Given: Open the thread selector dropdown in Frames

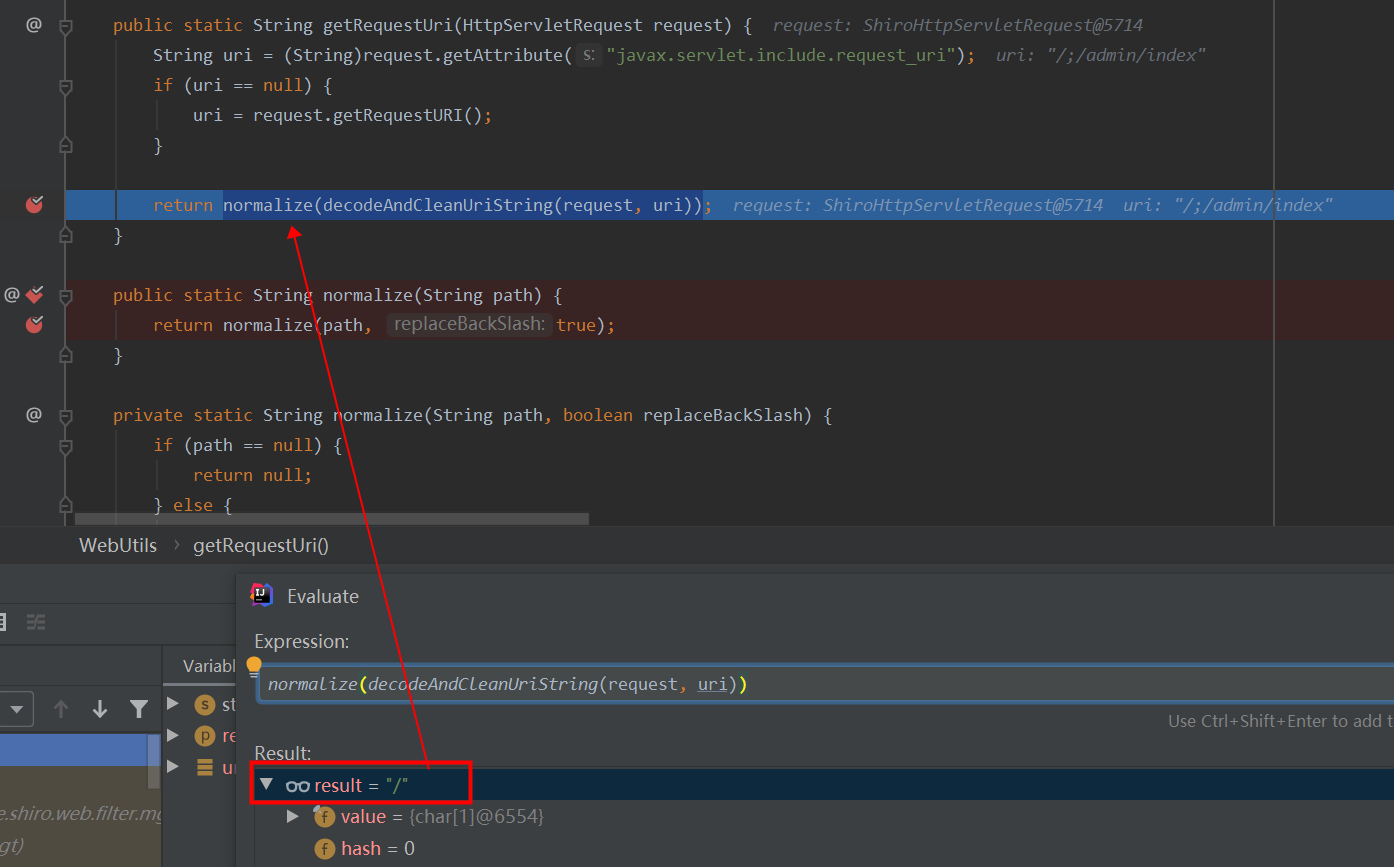Looking at the screenshot, I should coord(16,709).
